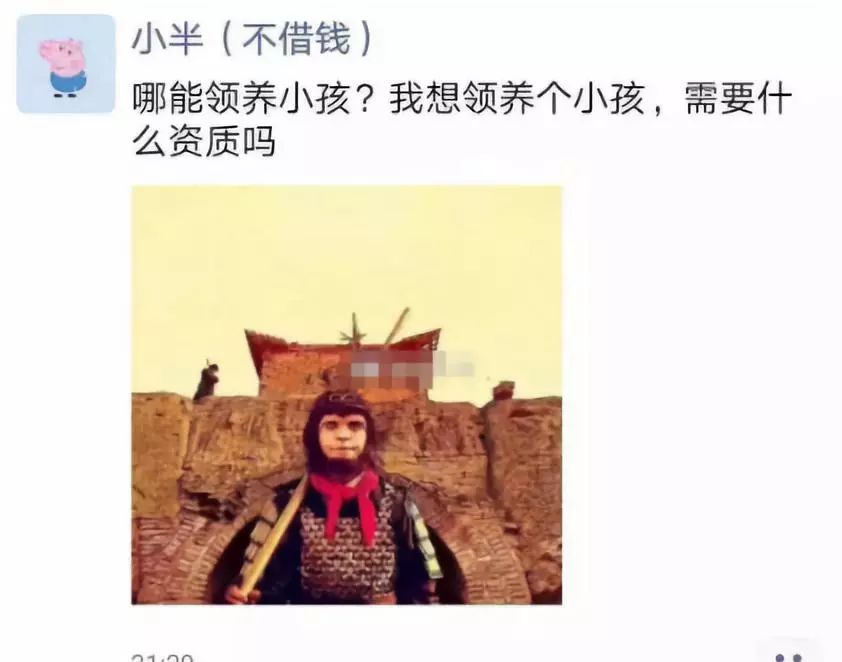This screenshot has height=662, width=842.
Task: Open poster's nickname 小半（不借钱）
Action: point(252,39)
